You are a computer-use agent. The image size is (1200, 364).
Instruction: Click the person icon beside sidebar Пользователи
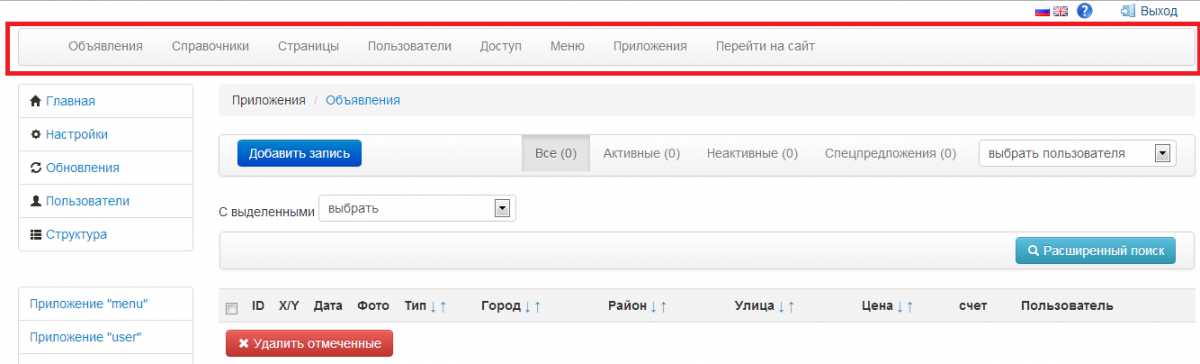click(36, 201)
